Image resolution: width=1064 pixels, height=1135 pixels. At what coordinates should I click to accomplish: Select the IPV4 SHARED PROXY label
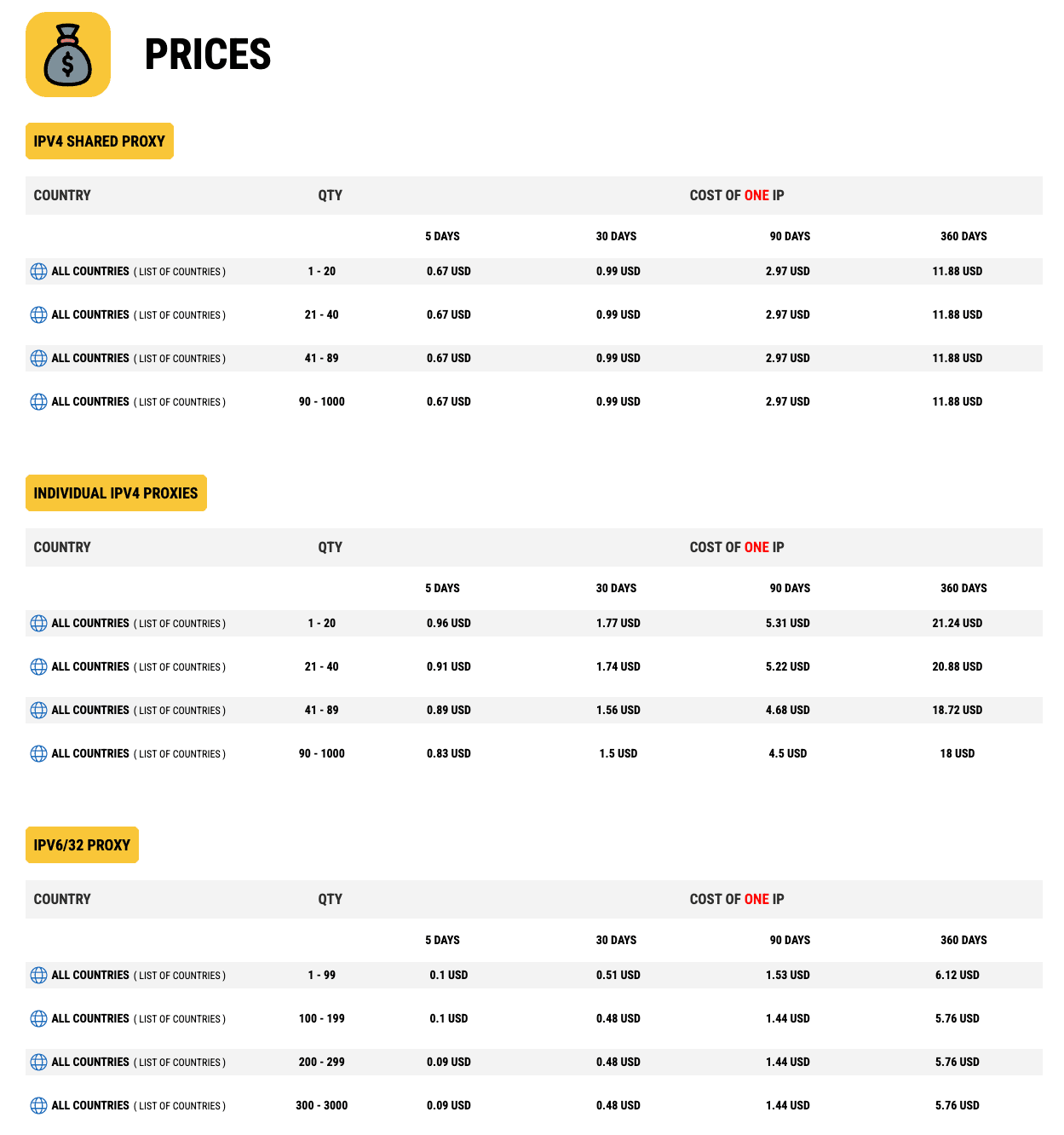(x=100, y=141)
